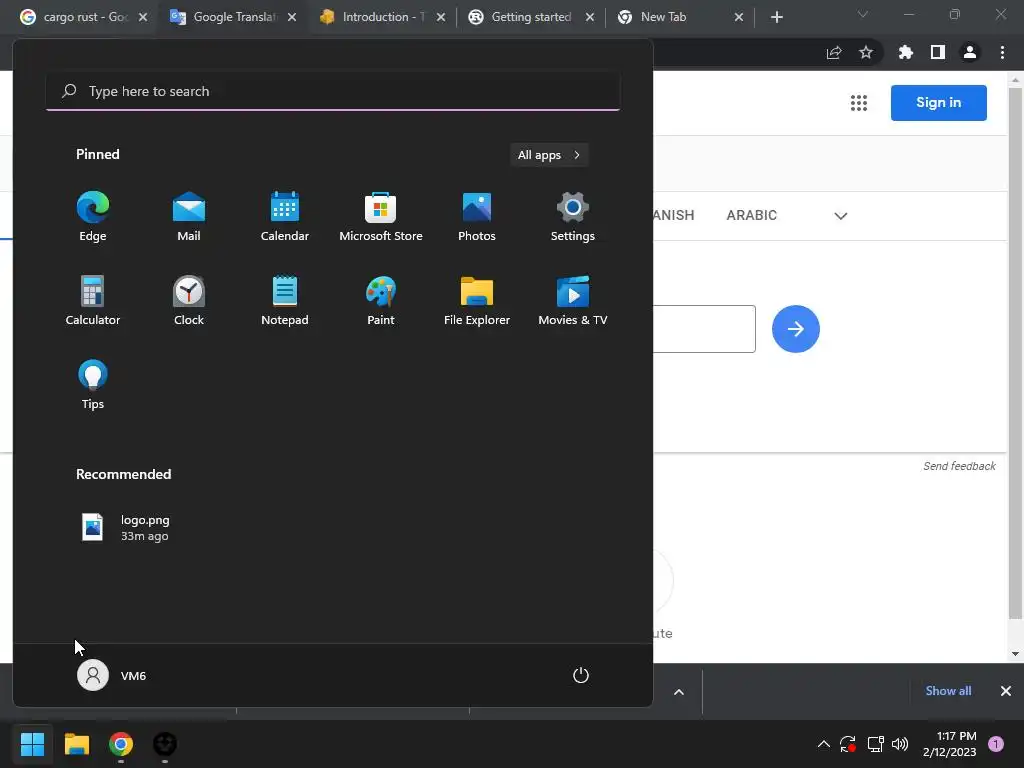Close the downloads bar
The height and width of the screenshot is (768, 1024).
tap(1006, 691)
